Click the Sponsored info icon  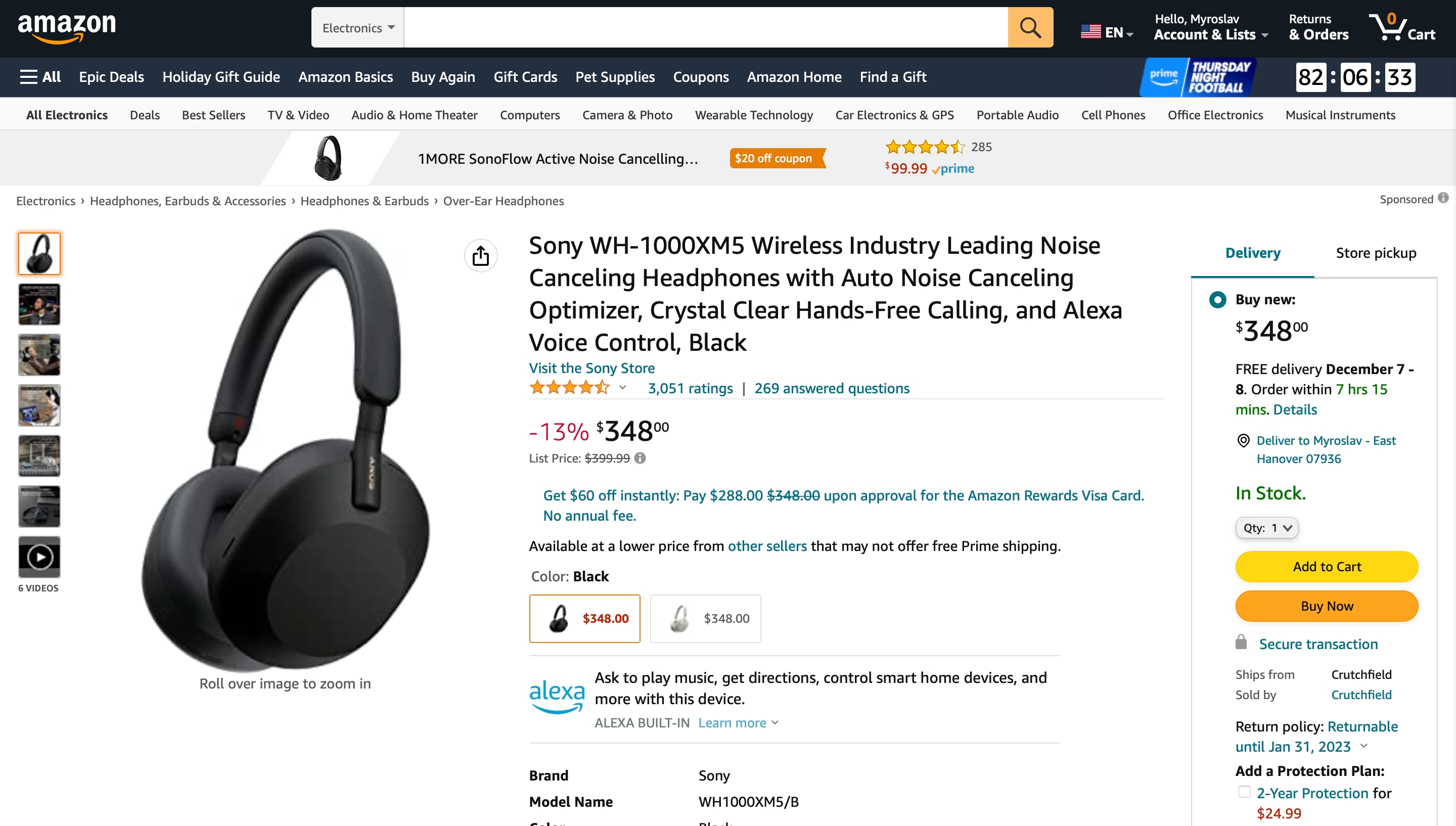1443,199
